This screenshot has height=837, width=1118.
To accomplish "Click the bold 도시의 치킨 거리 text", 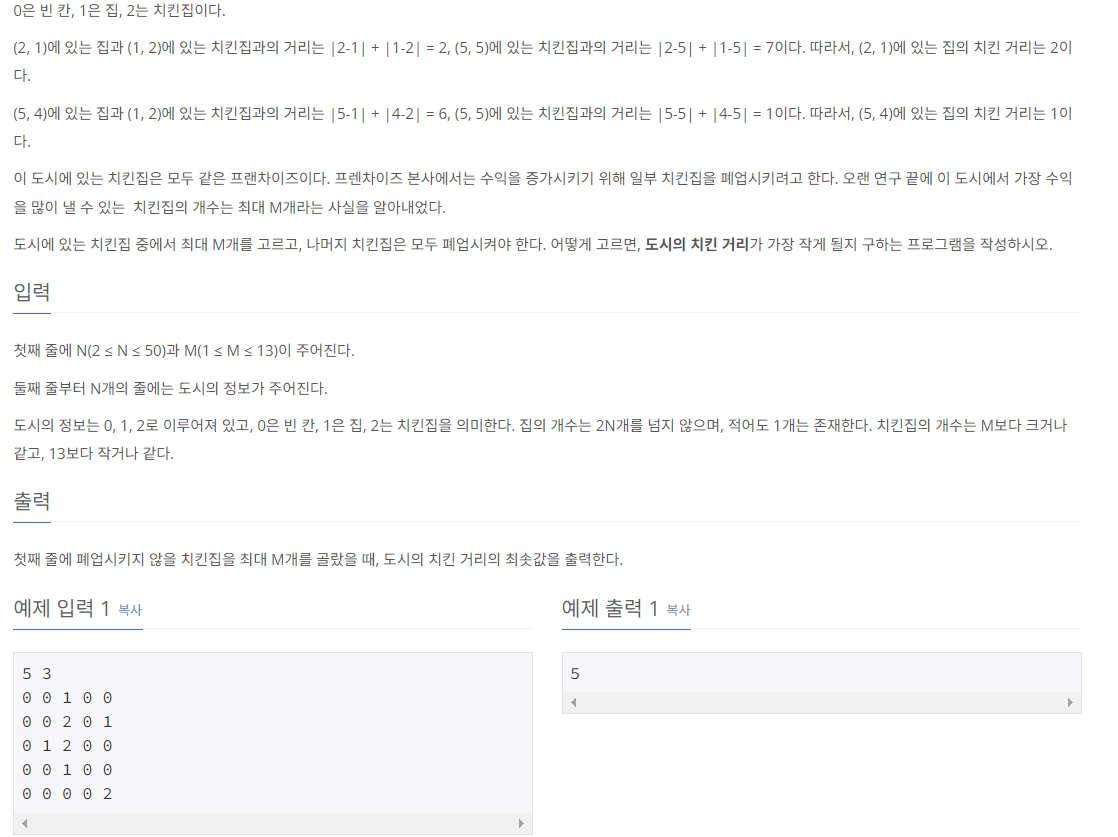I will [697, 245].
